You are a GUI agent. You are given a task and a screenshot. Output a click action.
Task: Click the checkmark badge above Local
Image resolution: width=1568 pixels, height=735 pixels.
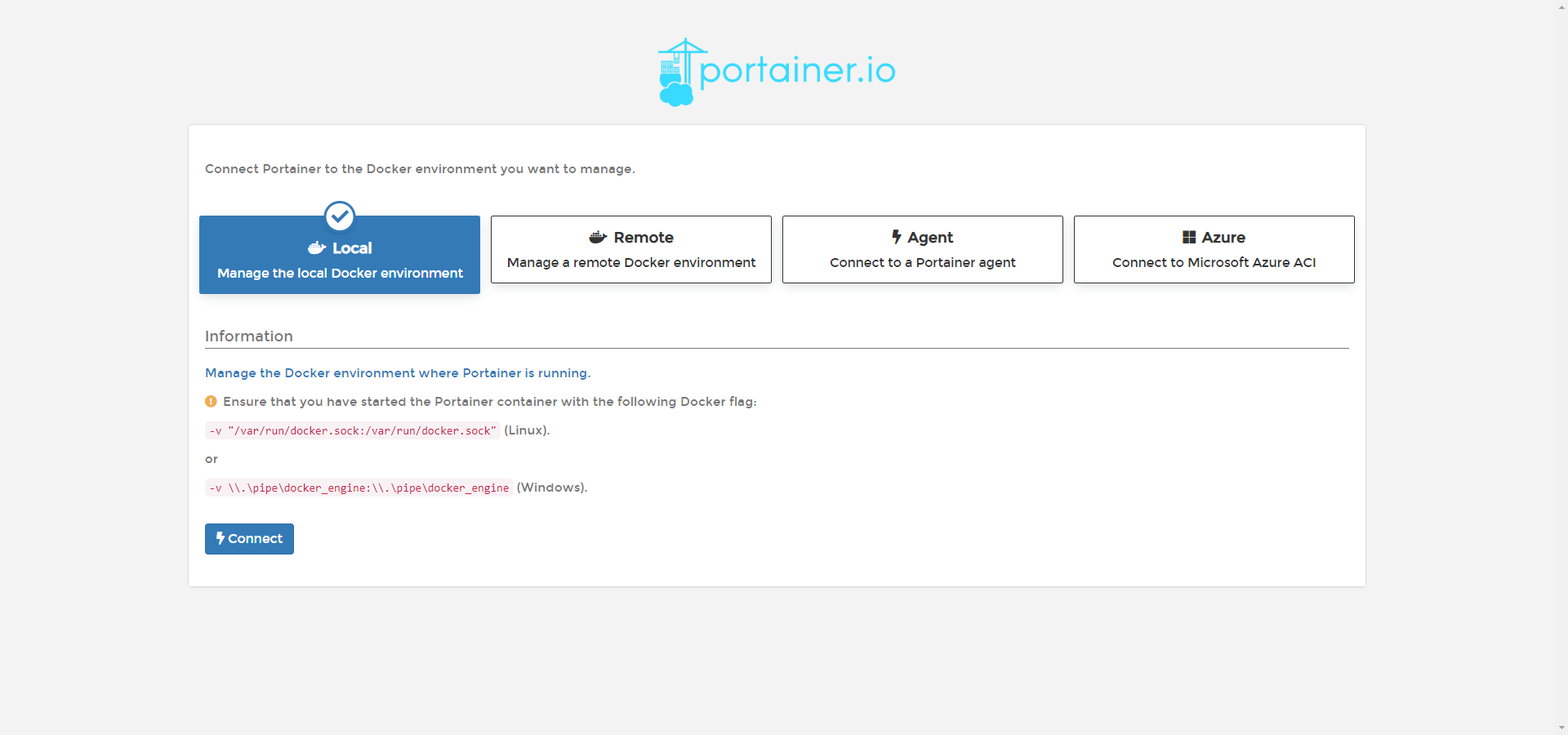pyautogui.click(x=340, y=216)
